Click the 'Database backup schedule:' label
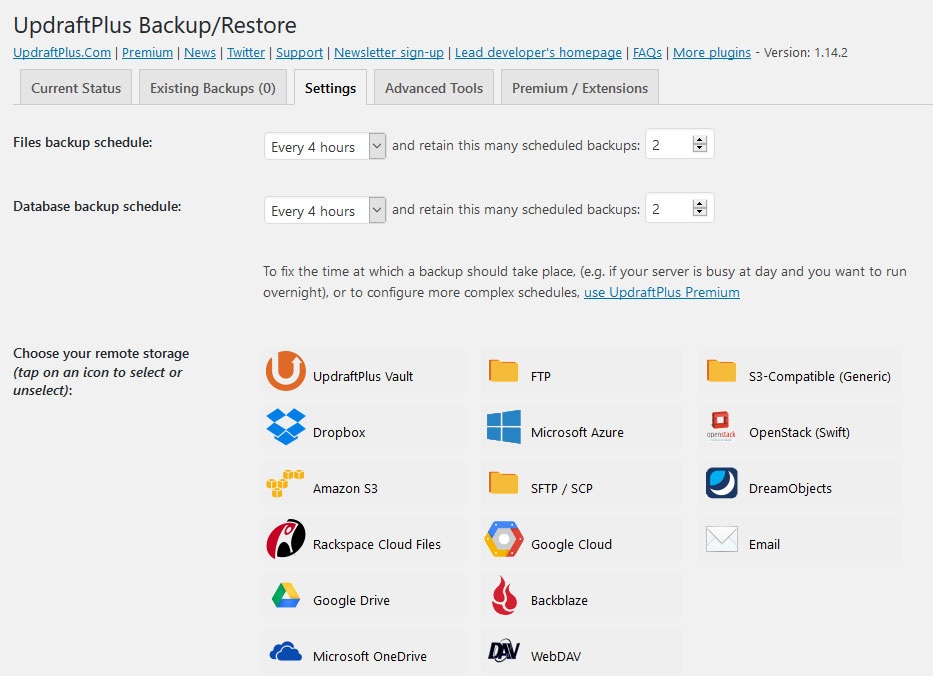The image size is (933, 676). coord(97,206)
